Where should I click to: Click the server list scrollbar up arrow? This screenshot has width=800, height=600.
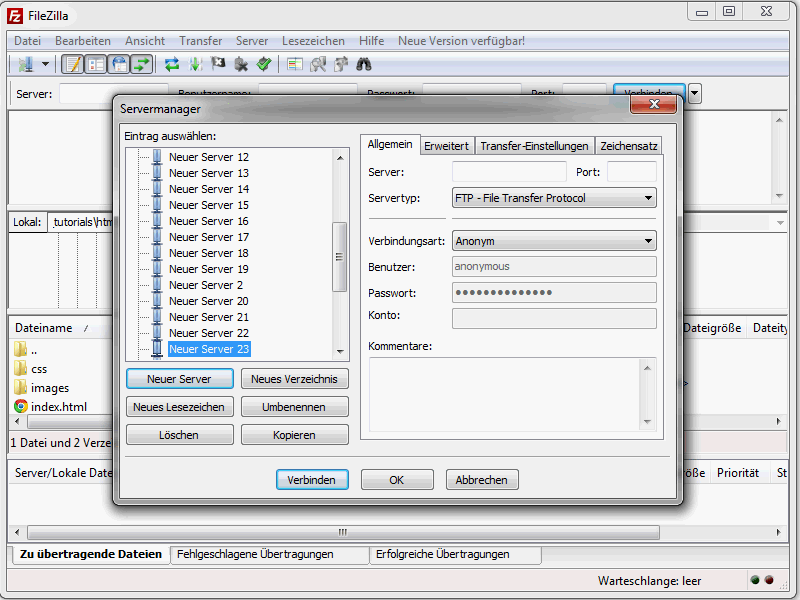tap(340, 158)
